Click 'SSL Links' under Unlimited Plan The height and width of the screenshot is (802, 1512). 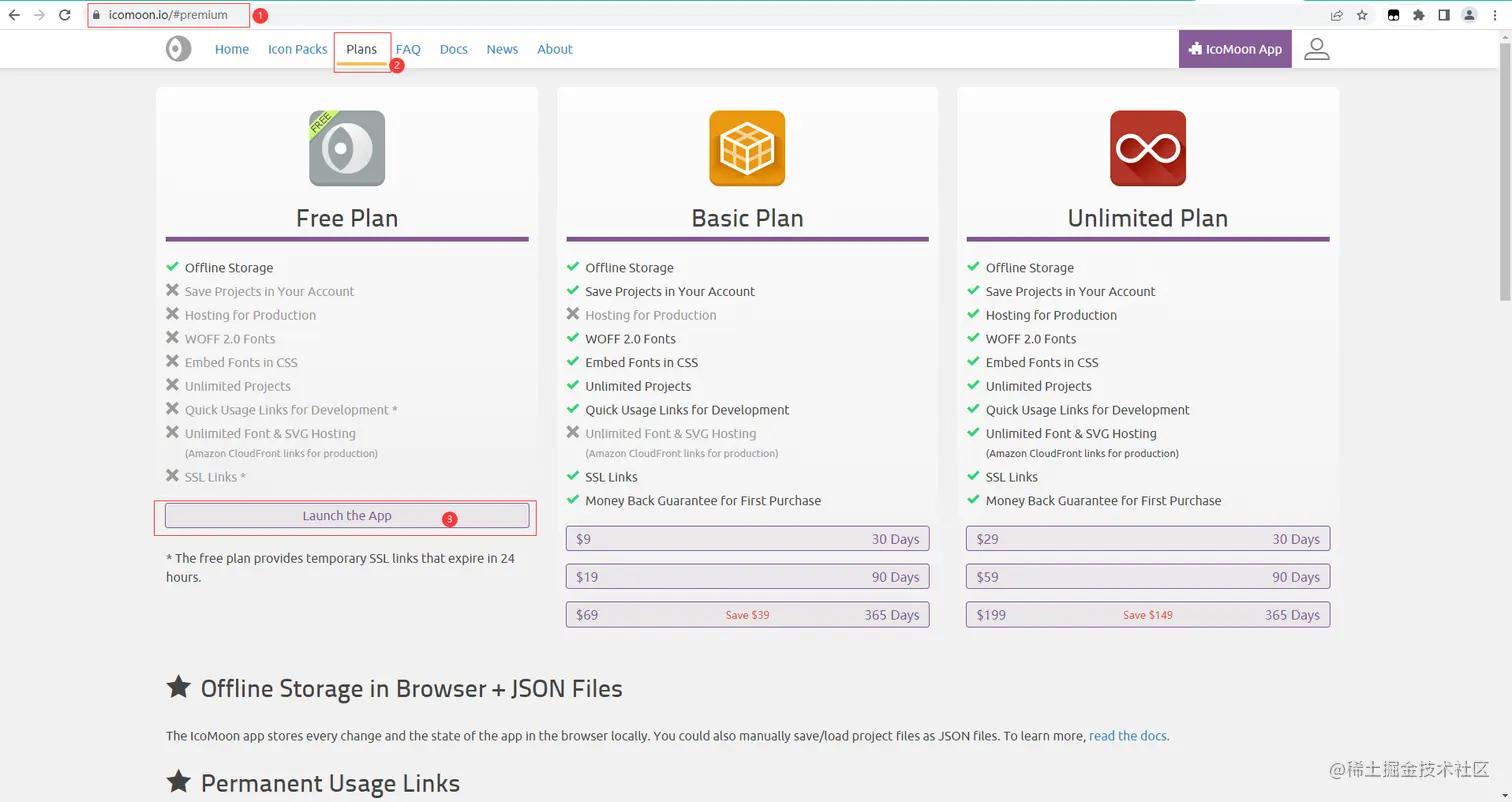[1012, 477]
